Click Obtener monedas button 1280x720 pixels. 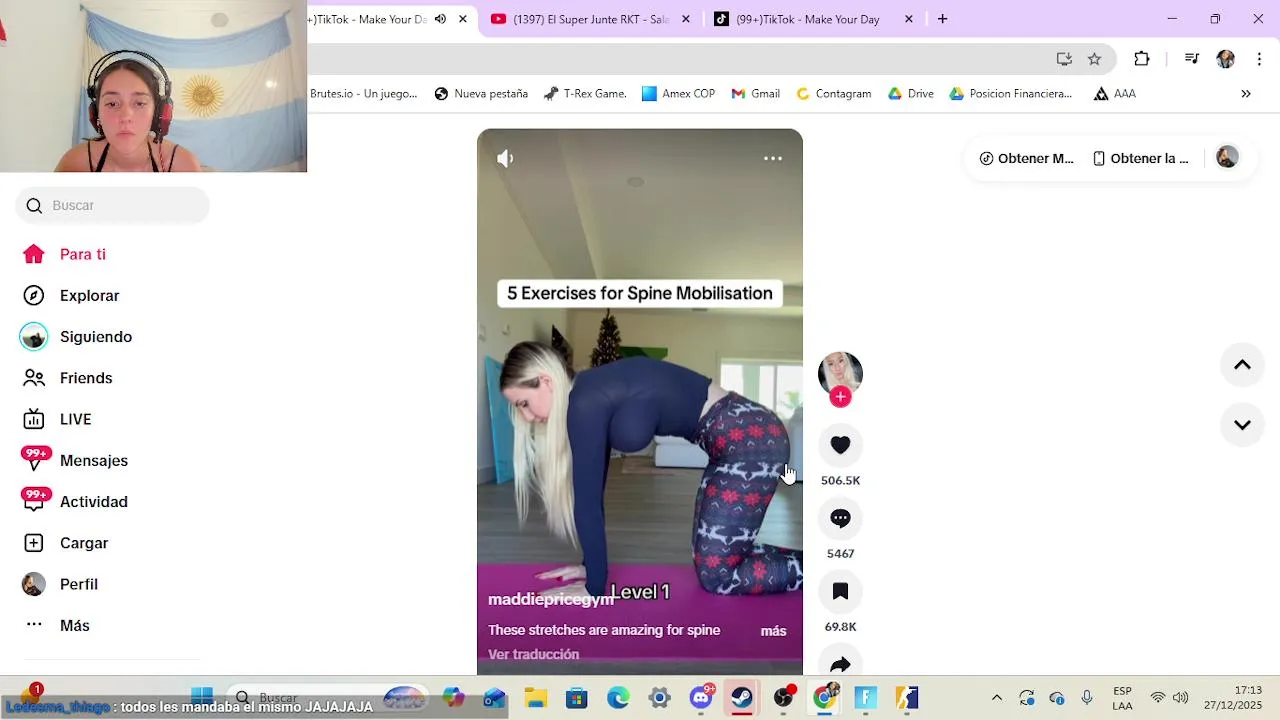pos(1026,158)
